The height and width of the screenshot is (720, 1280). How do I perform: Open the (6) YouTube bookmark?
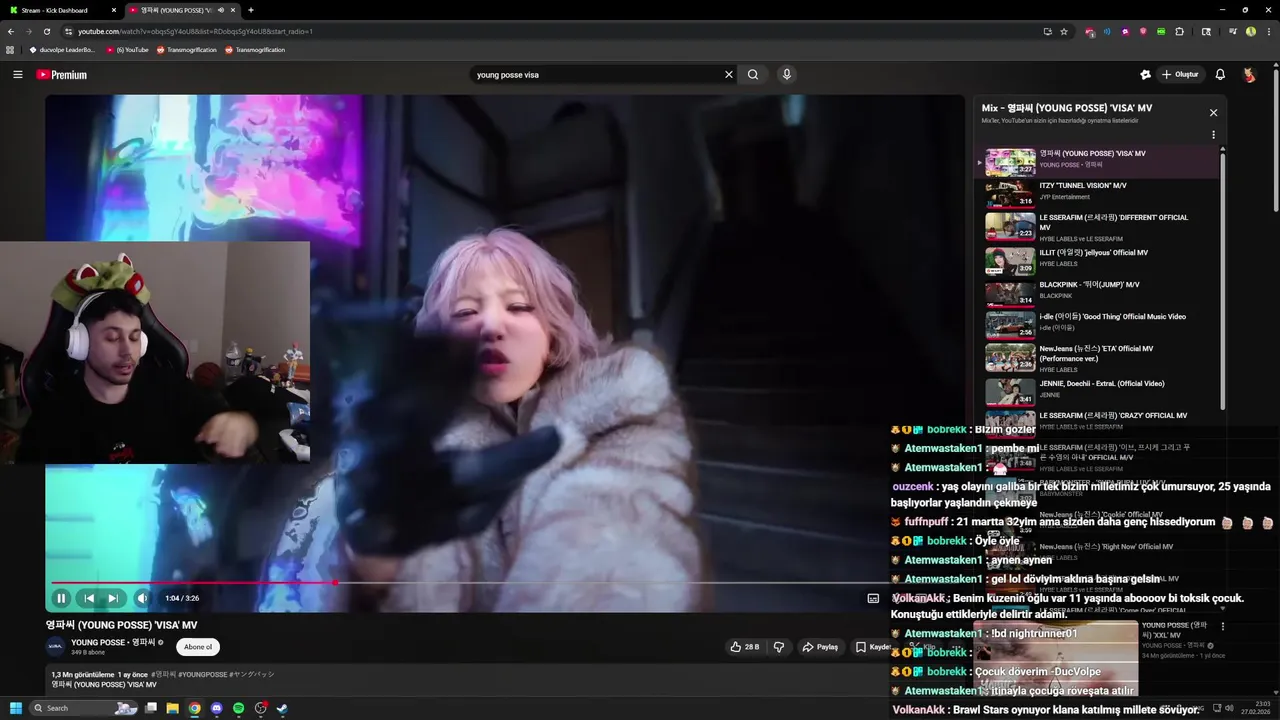pos(127,50)
